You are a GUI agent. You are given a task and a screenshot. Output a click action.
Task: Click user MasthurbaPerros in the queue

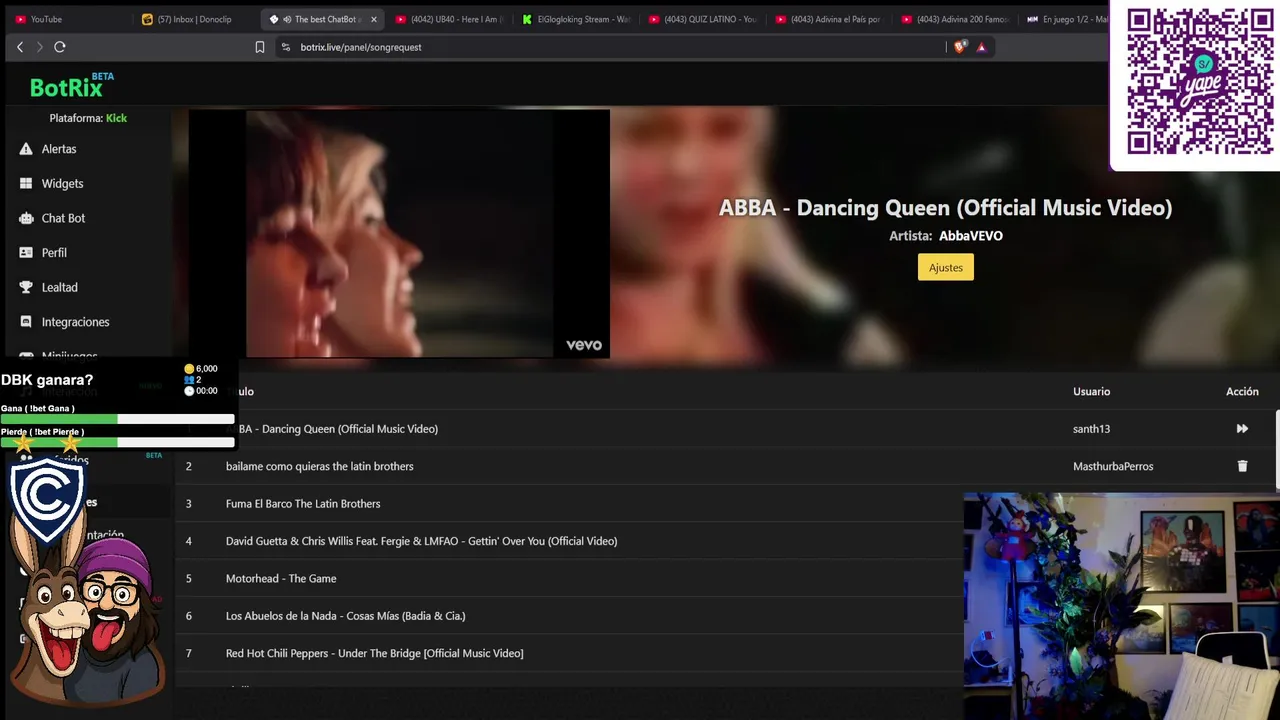(1113, 466)
